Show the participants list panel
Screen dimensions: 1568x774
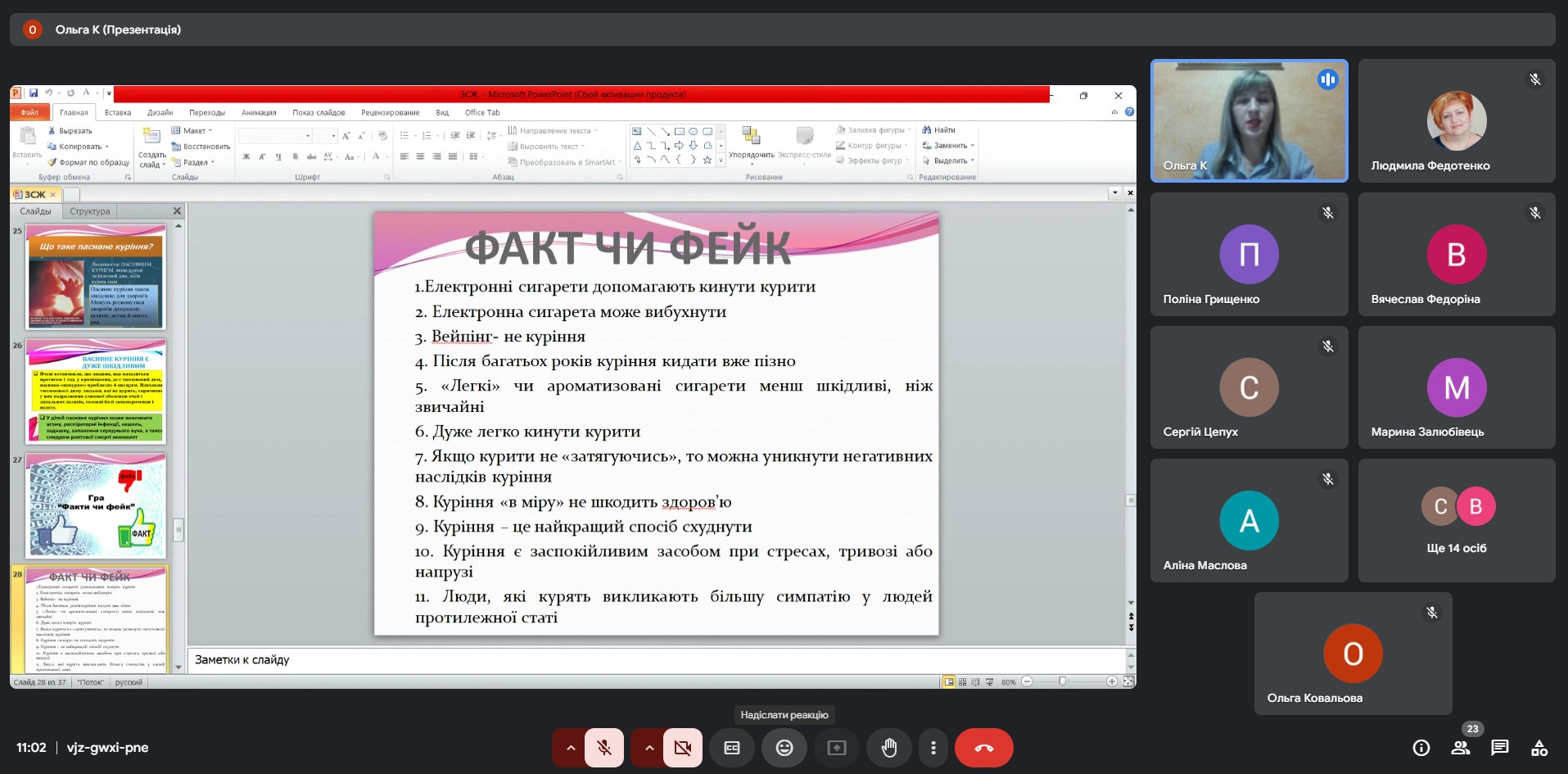pos(1461,748)
